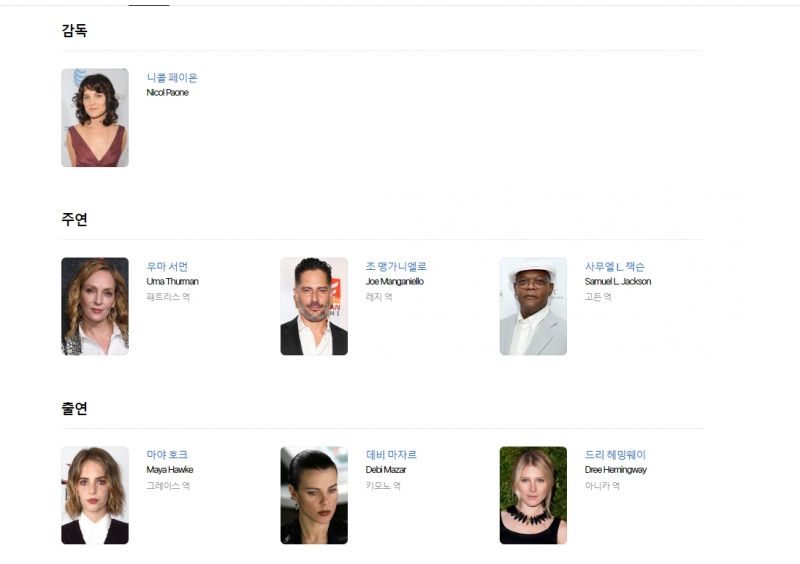Click the 패트리스 역 role text
The image size is (800, 564).
pyautogui.click(x=168, y=297)
